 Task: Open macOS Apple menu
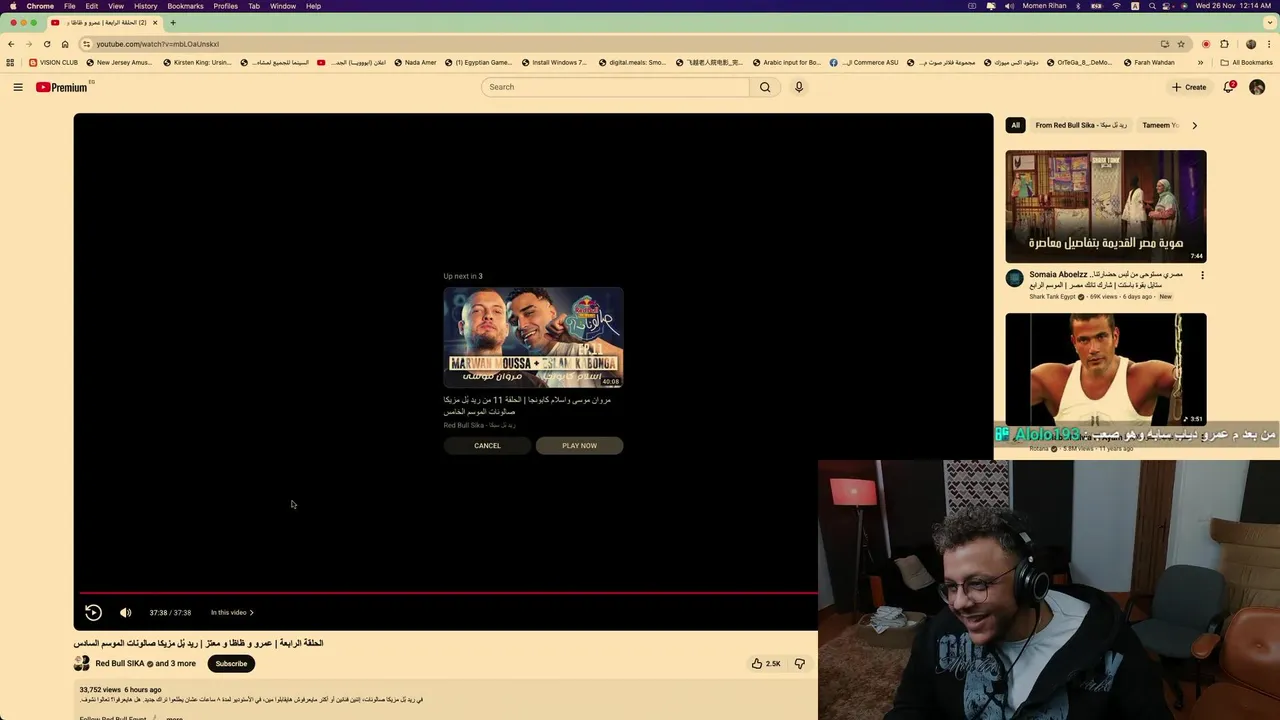13,6
